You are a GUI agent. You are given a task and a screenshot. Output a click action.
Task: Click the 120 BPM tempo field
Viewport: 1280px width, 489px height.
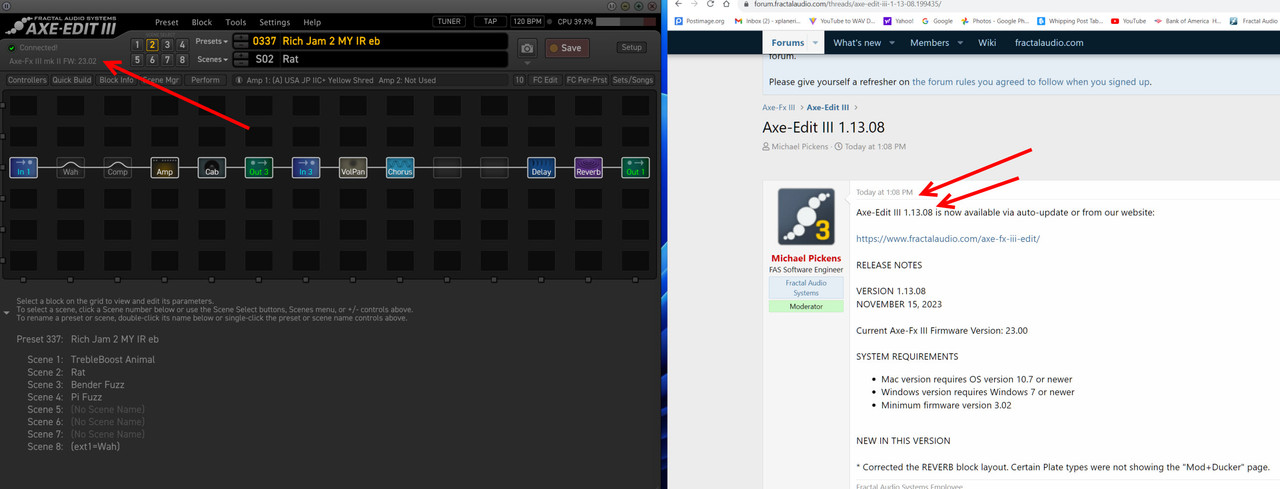pyautogui.click(x=529, y=21)
